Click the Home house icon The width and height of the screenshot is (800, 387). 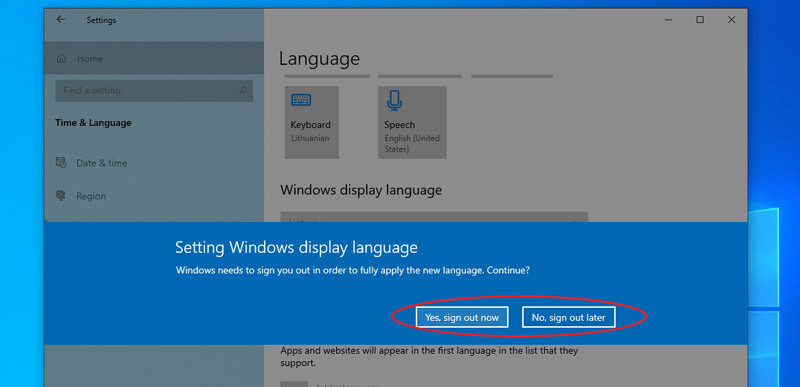[61, 59]
